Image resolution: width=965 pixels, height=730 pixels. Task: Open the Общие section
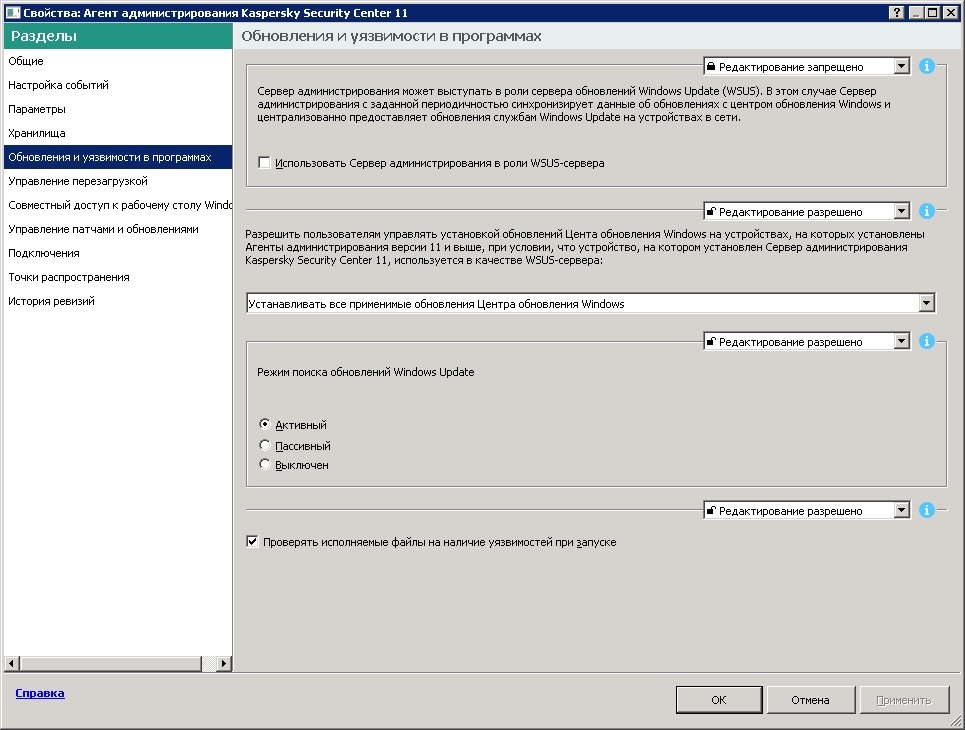tap(118, 61)
